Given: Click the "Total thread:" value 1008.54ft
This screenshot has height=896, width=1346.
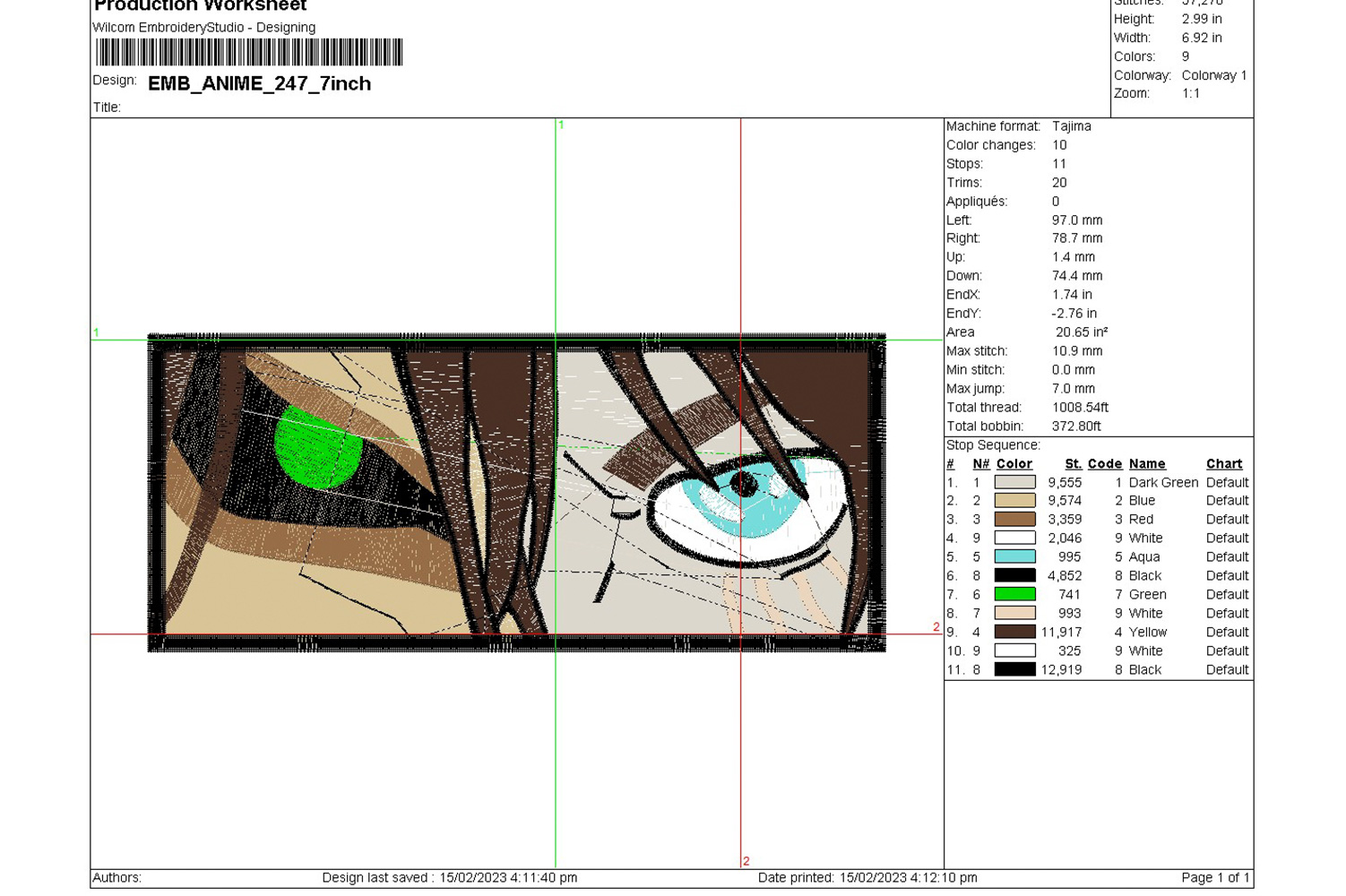Looking at the screenshot, I should [1080, 408].
